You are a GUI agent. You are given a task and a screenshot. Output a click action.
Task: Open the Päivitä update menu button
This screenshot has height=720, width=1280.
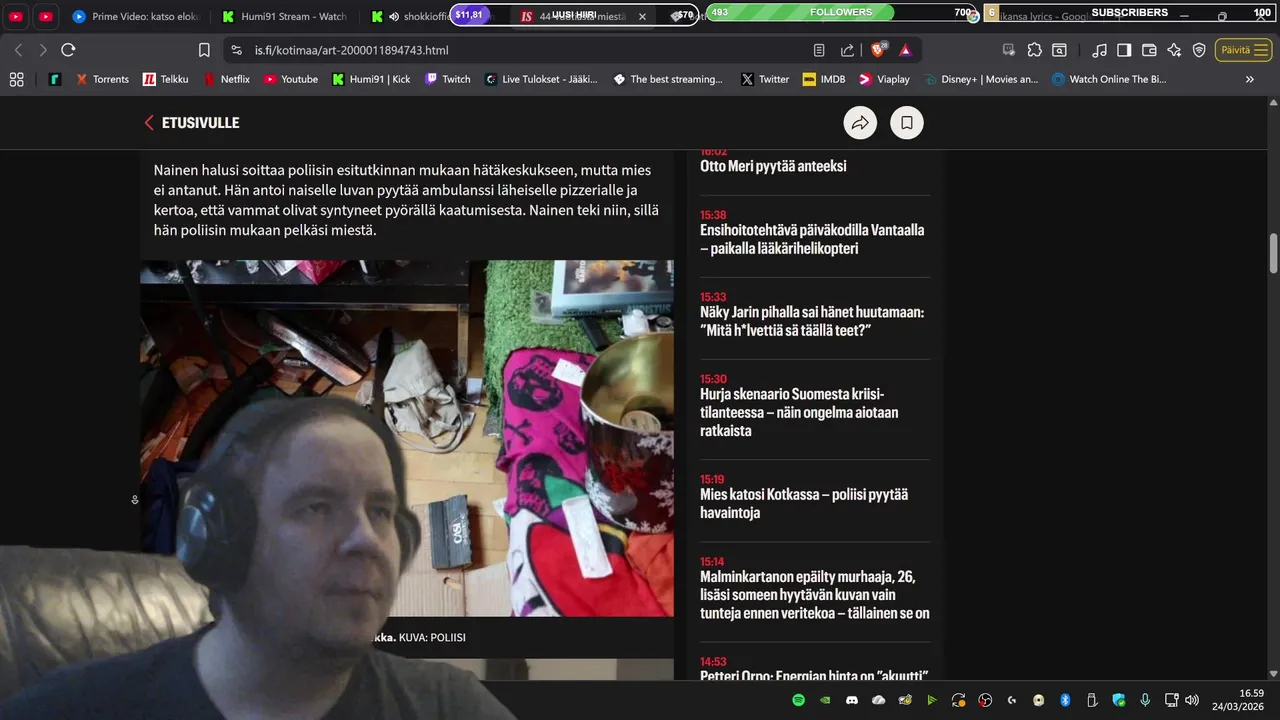click(1243, 50)
